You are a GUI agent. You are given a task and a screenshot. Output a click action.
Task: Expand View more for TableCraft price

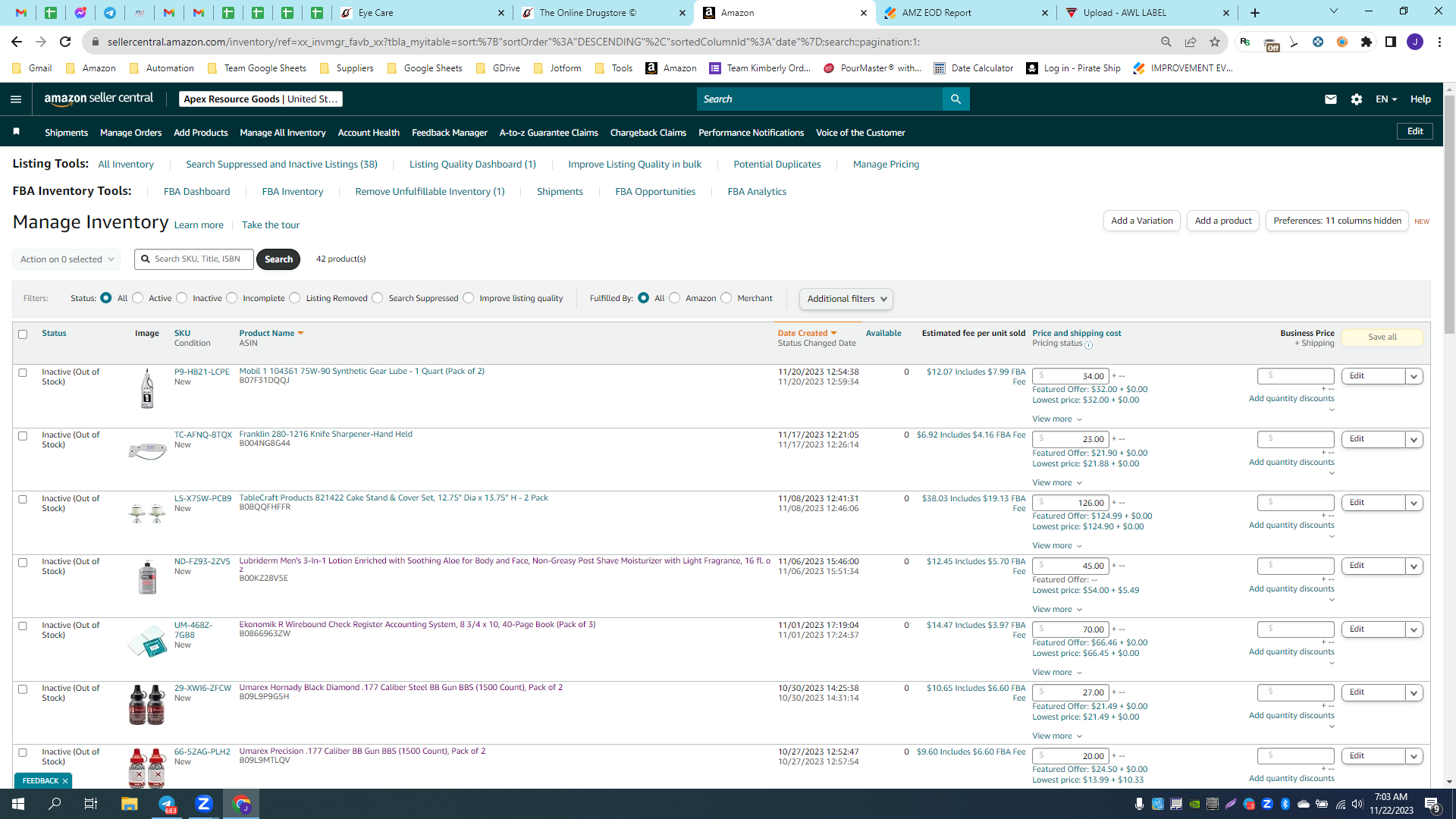(1057, 546)
